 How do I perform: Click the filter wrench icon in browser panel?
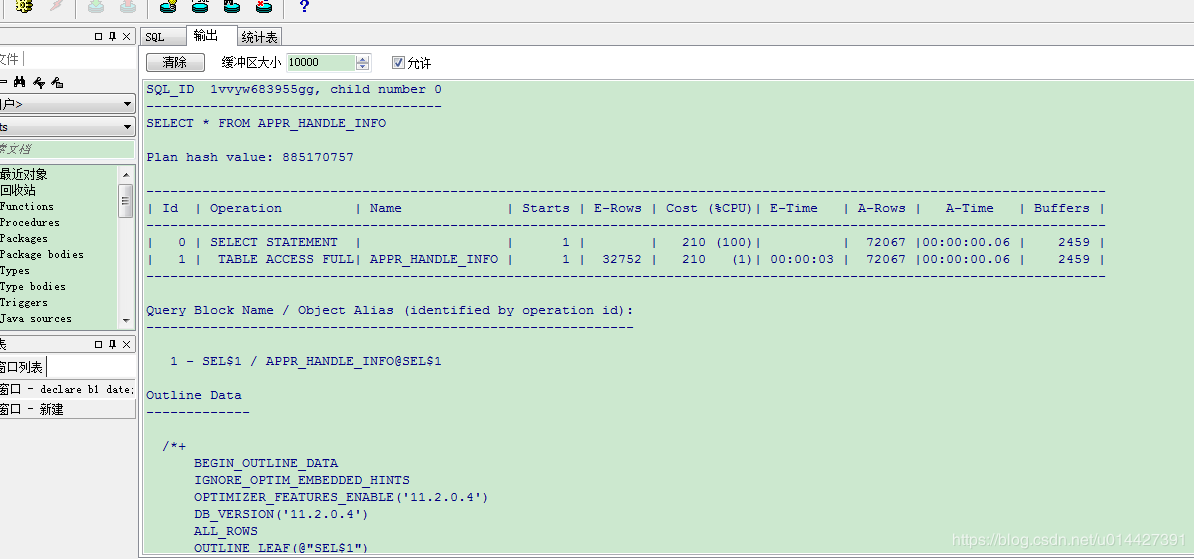pyautogui.click(x=38, y=82)
